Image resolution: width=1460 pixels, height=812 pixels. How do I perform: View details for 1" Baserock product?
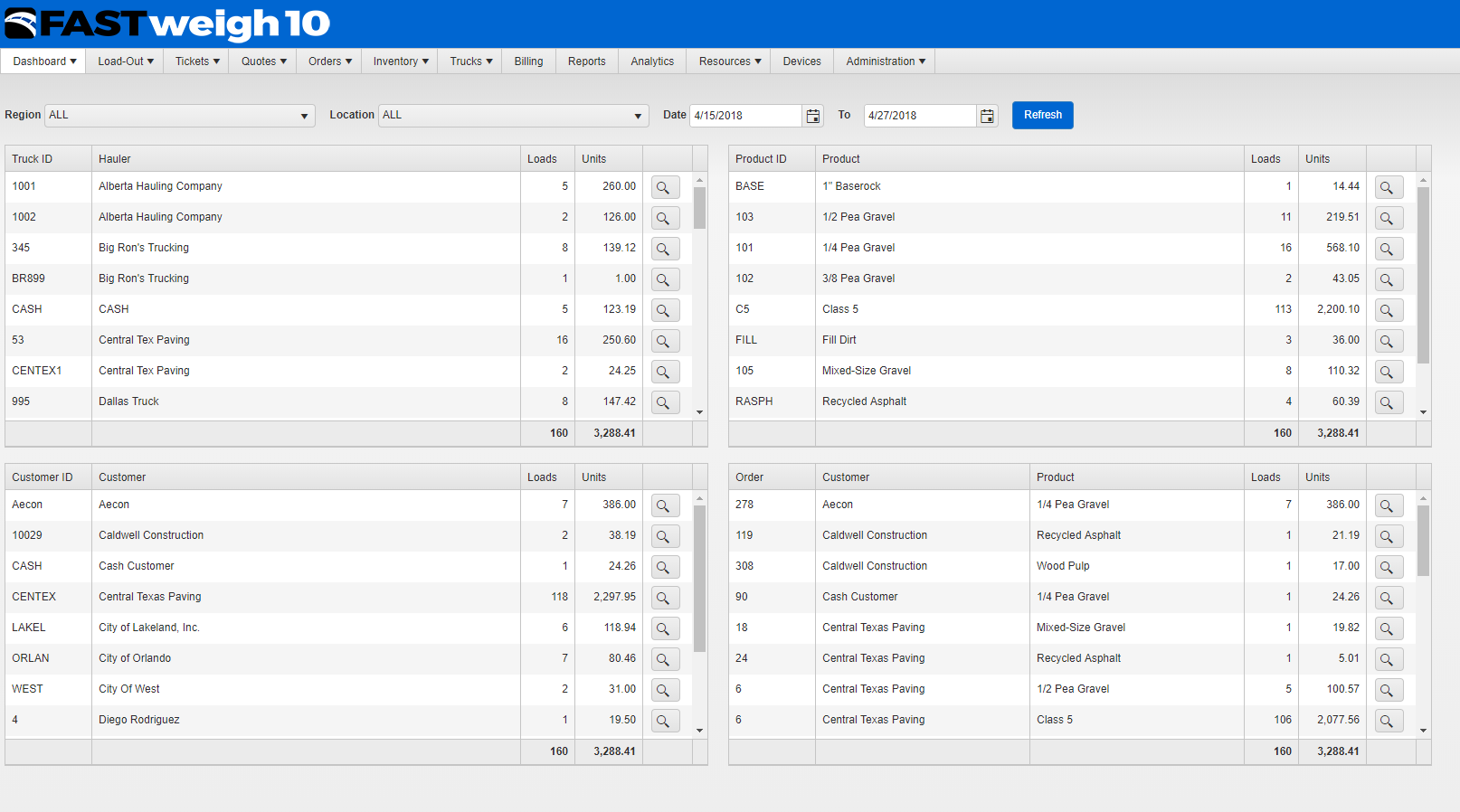(x=1389, y=187)
